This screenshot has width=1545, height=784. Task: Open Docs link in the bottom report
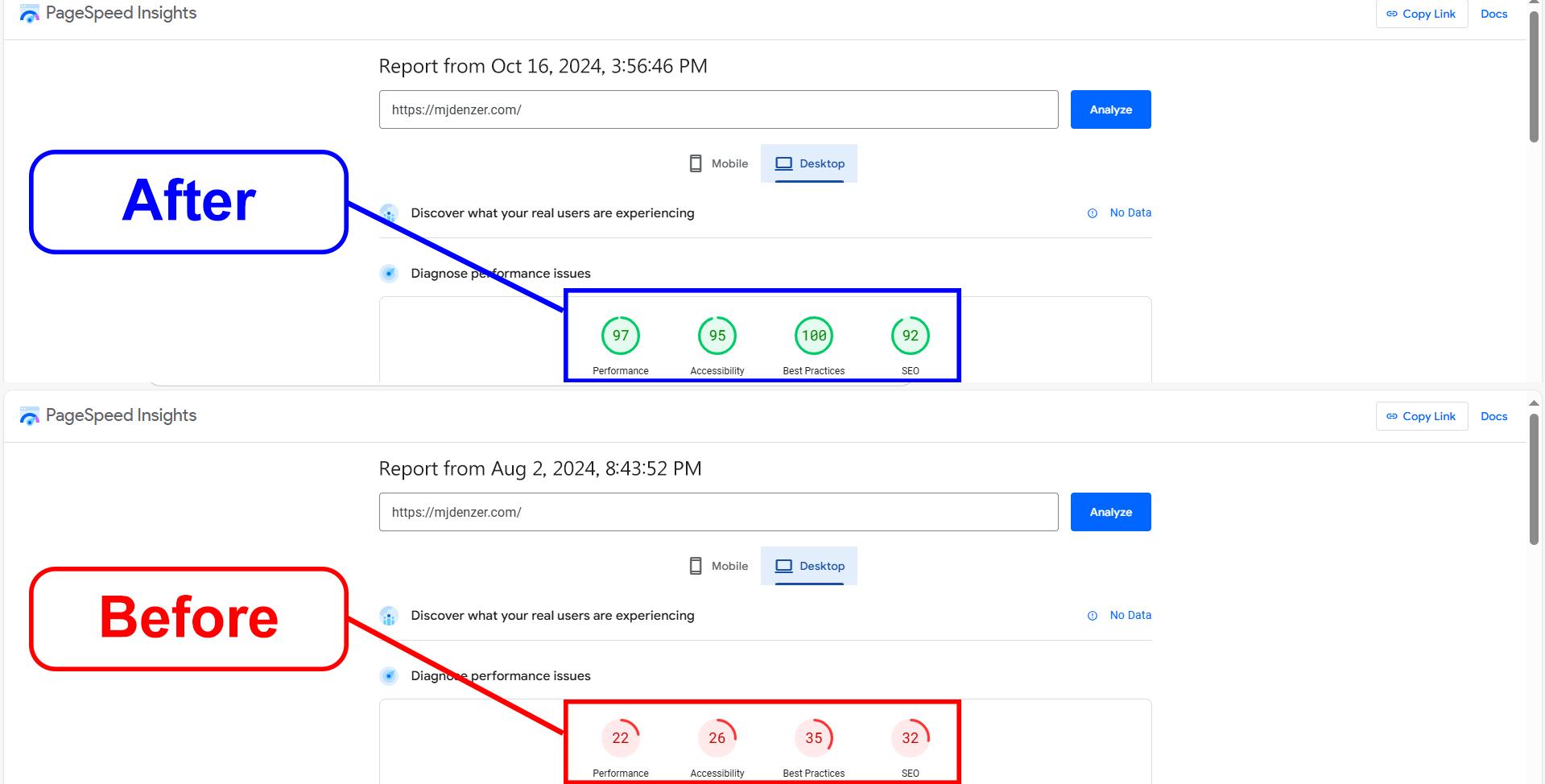(x=1493, y=416)
